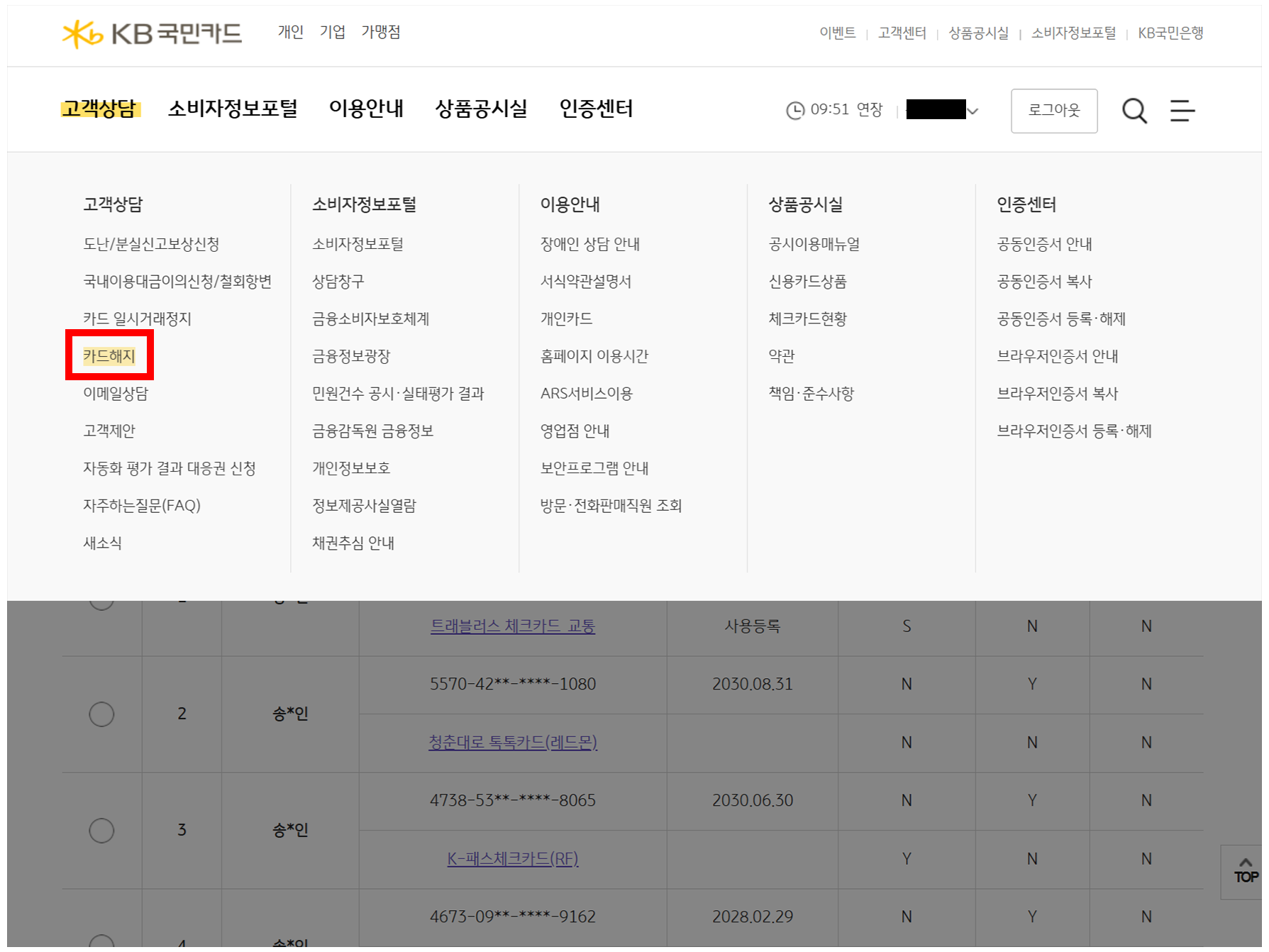Viewport: 1269px width, 952px height.
Task: Open the hamburger full menu icon
Action: [1182, 111]
